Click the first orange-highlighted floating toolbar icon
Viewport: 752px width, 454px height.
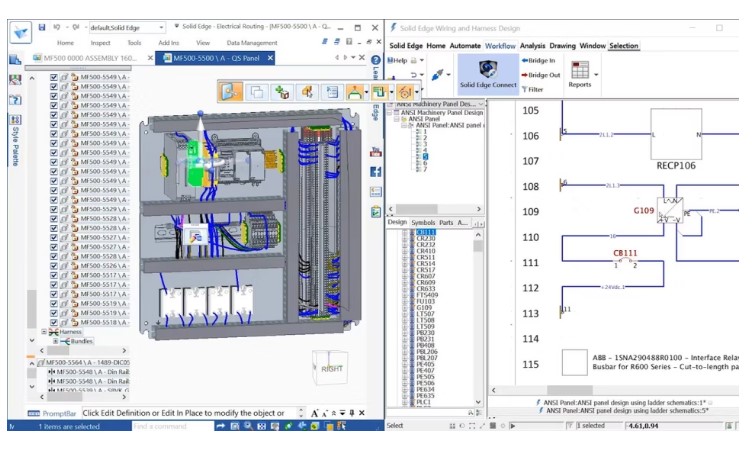coord(231,91)
